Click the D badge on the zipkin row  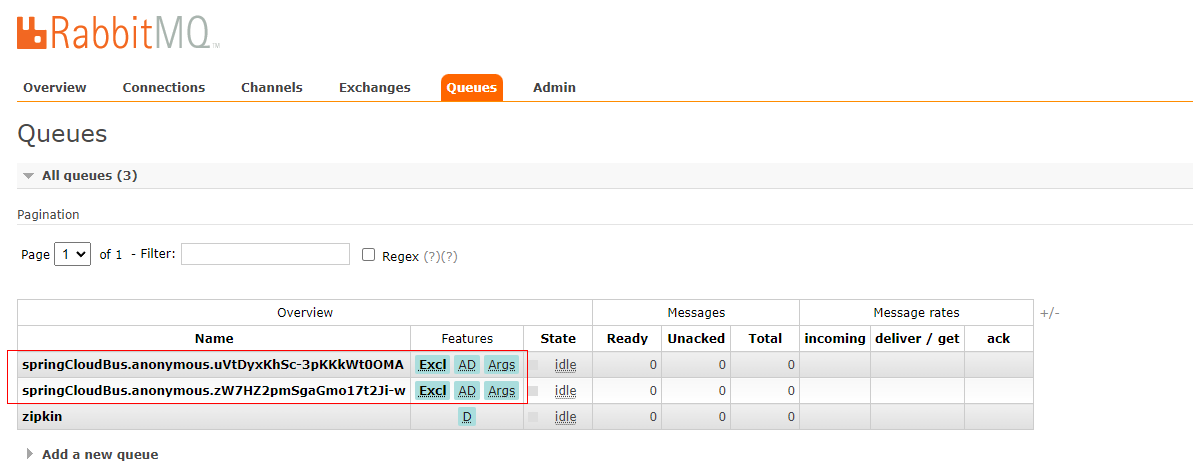467,416
